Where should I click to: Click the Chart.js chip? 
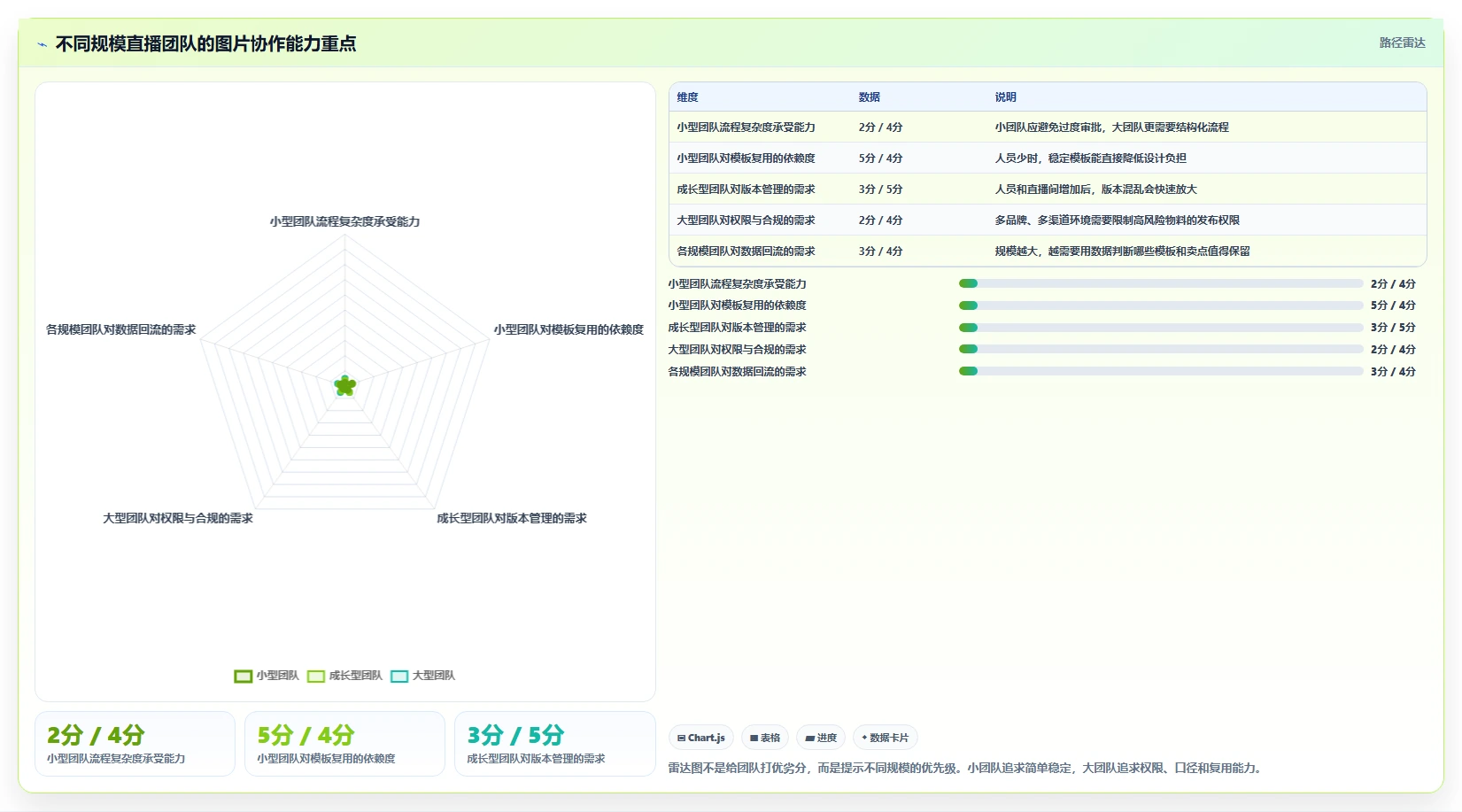point(700,738)
